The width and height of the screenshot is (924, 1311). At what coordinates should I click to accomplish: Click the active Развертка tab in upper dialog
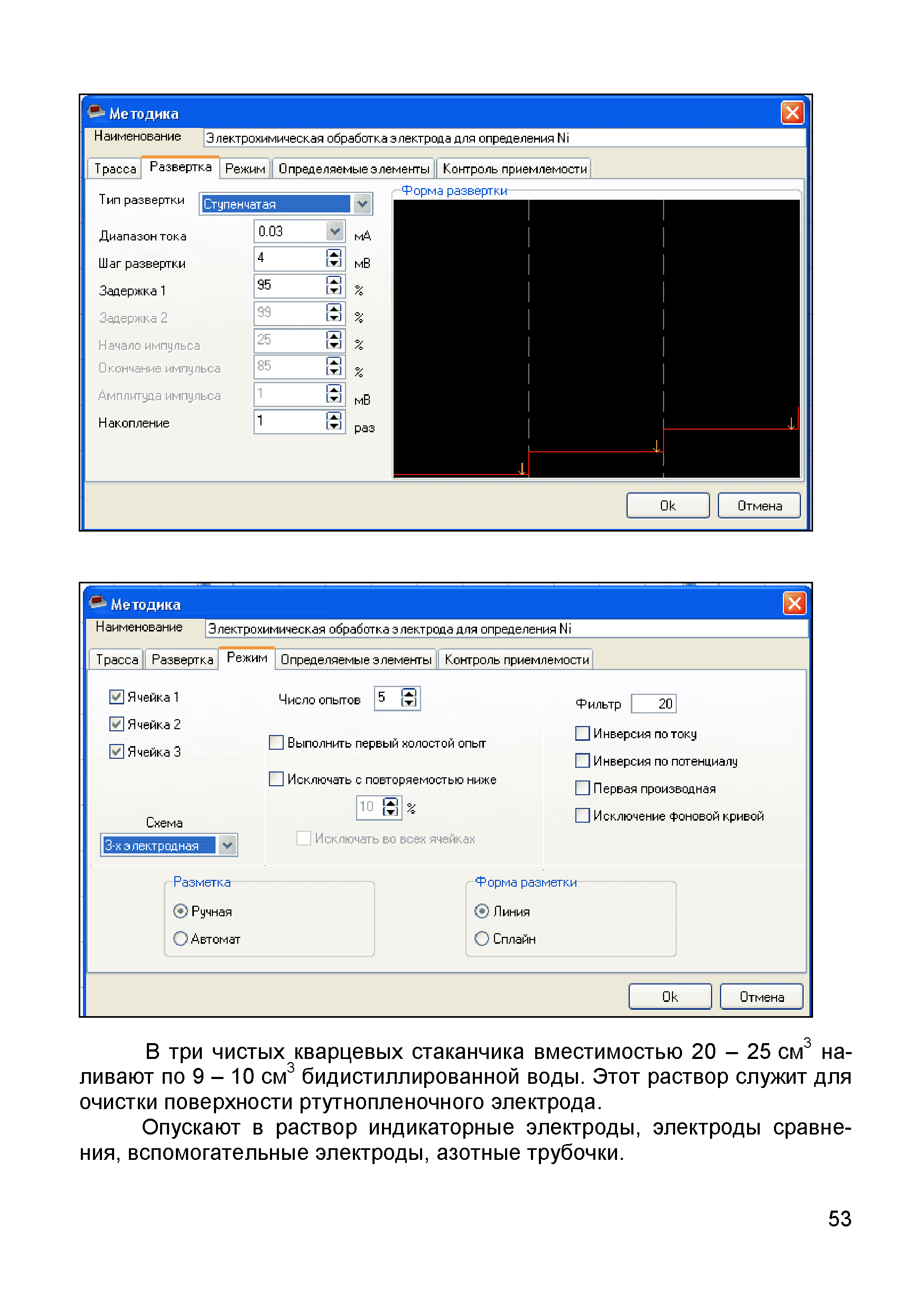(x=180, y=168)
